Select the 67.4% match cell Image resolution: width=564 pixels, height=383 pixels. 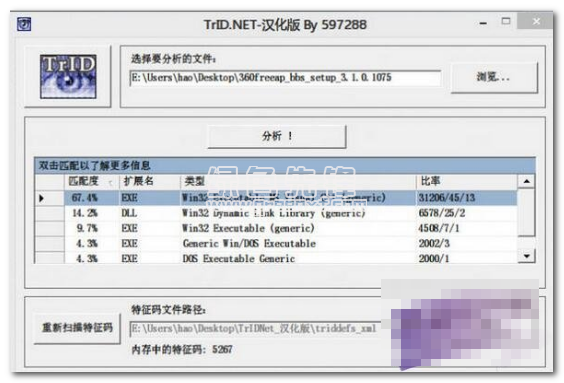click(x=91, y=198)
